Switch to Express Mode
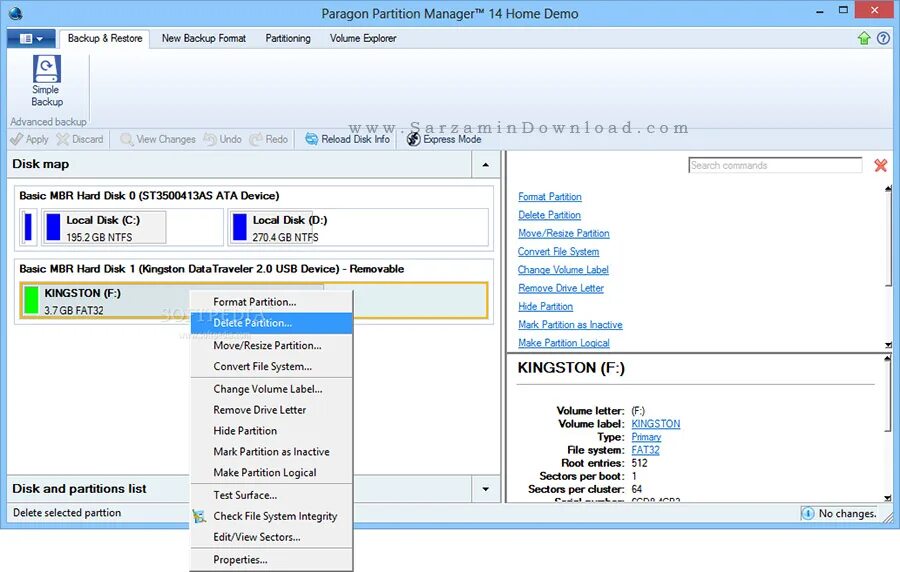This screenshot has height=572, width=900. pyautogui.click(x=444, y=139)
